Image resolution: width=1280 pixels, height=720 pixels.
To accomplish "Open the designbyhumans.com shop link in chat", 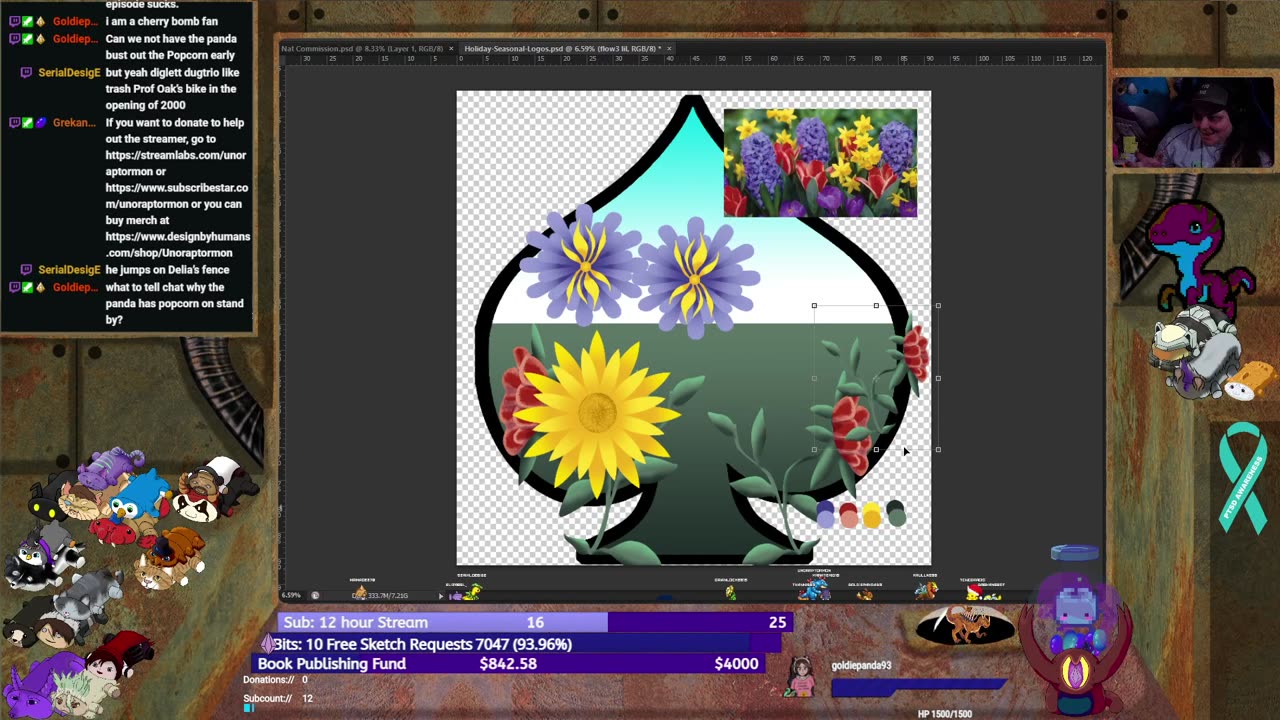I will pos(178,245).
